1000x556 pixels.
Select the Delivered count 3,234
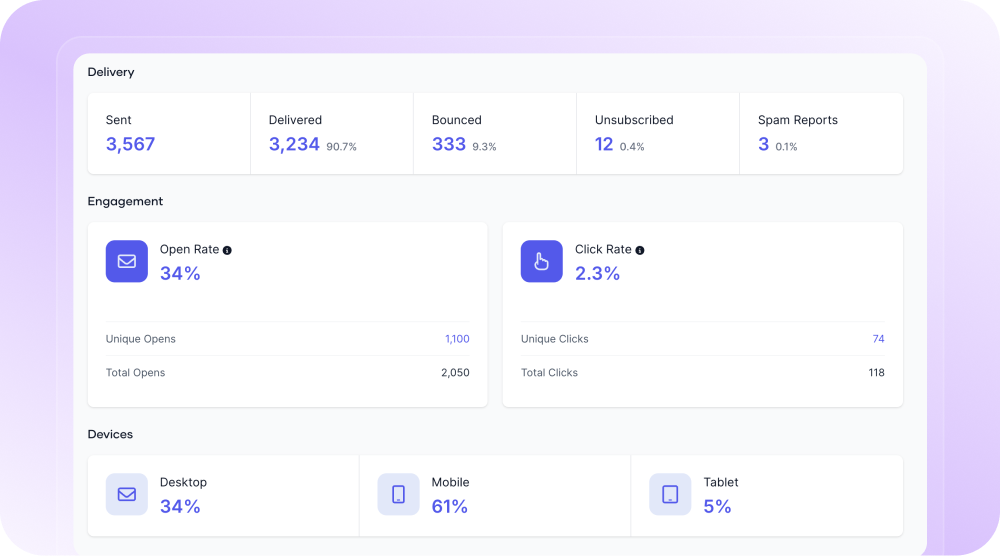pyautogui.click(x=294, y=144)
